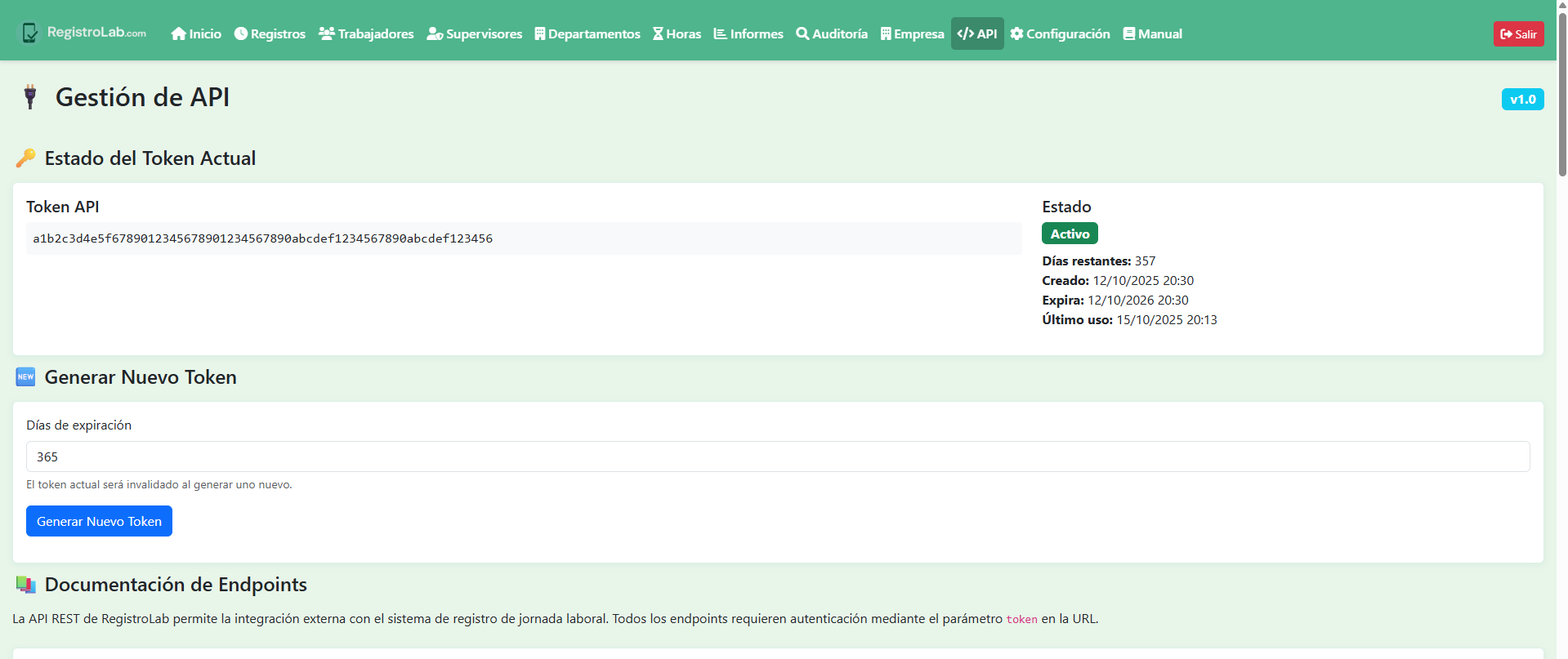The height and width of the screenshot is (659, 1568).
Task: Click the page vertical scrollbar thumb
Action: (1562, 94)
